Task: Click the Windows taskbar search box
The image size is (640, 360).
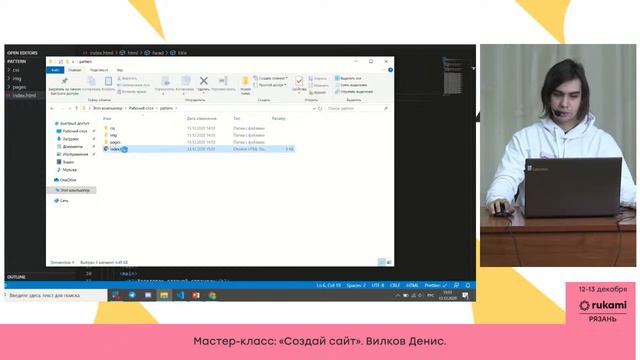Action: pos(56,295)
